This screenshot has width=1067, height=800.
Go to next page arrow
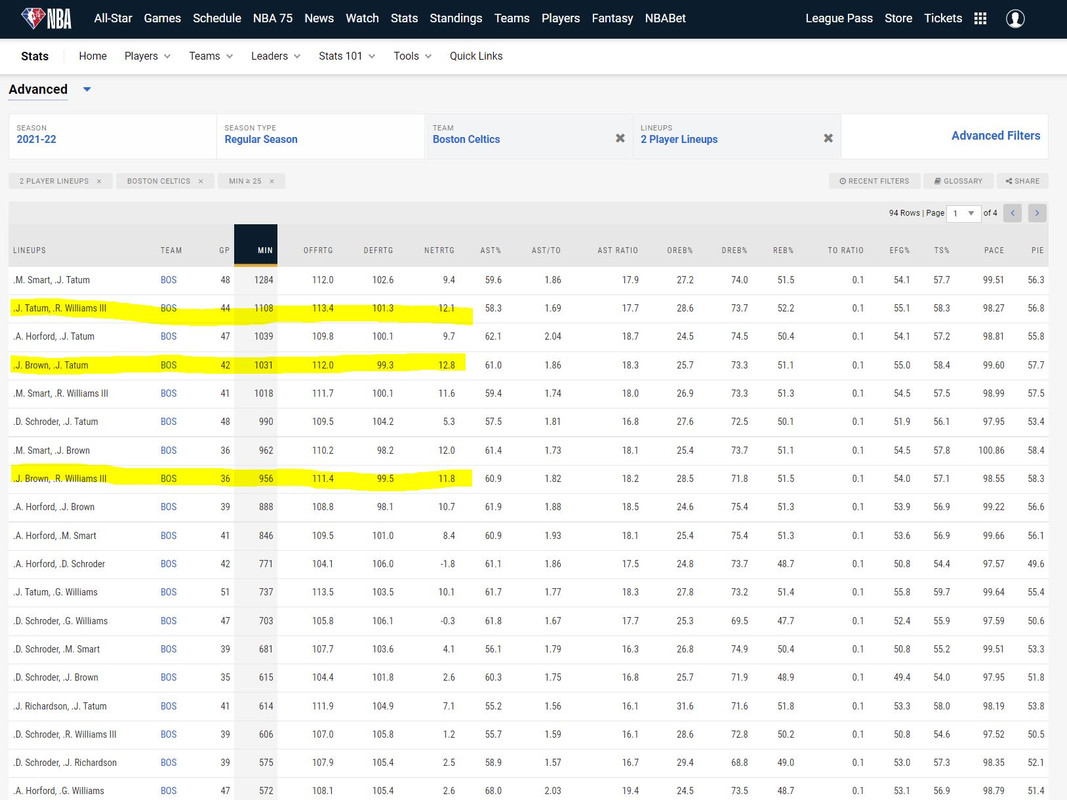pyautogui.click(x=1037, y=213)
